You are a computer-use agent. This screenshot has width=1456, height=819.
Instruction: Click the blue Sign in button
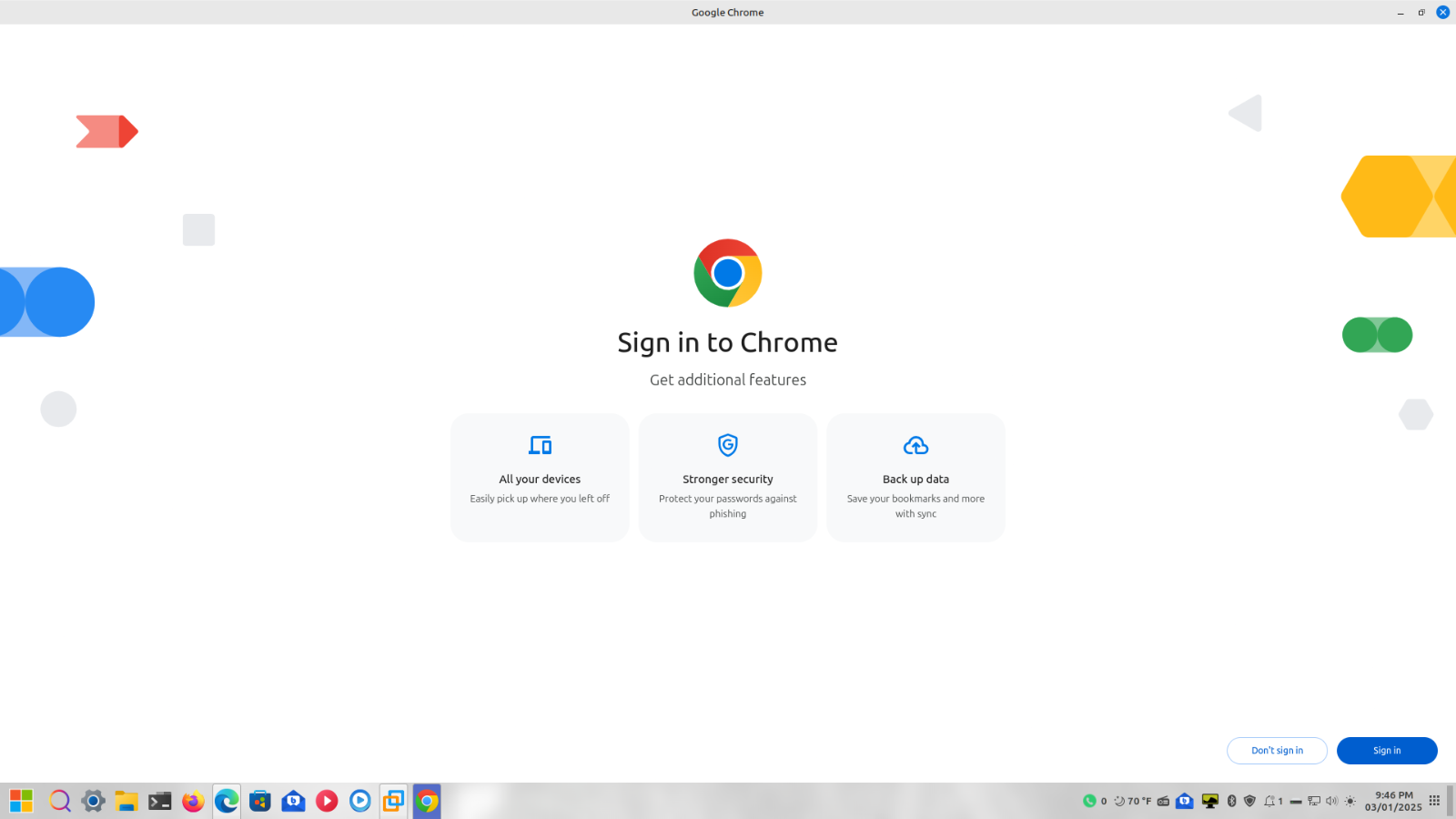point(1386,751)
